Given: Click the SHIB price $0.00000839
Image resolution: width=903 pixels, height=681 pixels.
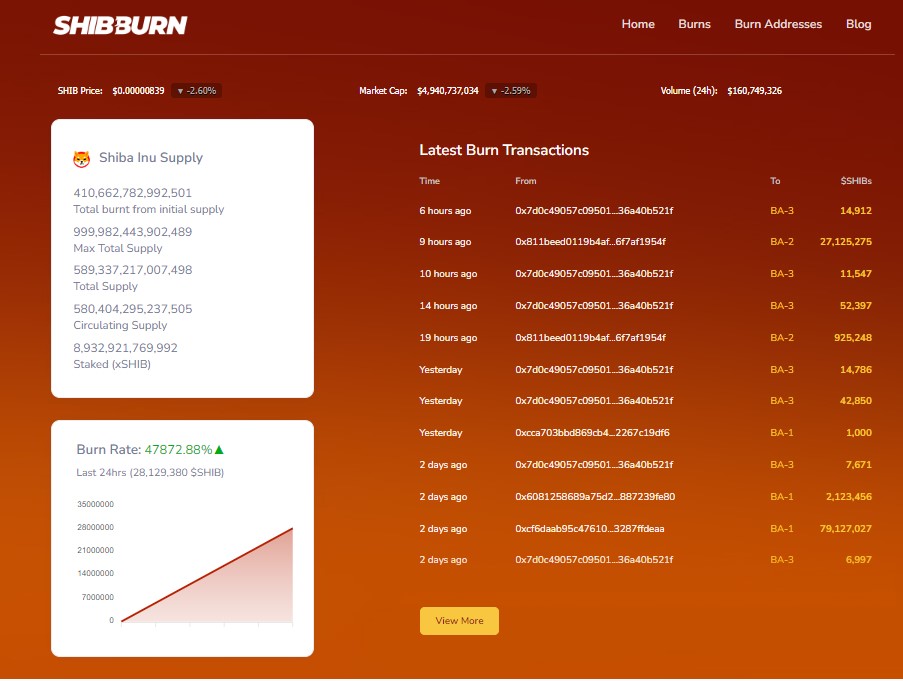Looking at the screenshot, I should 138,90.
